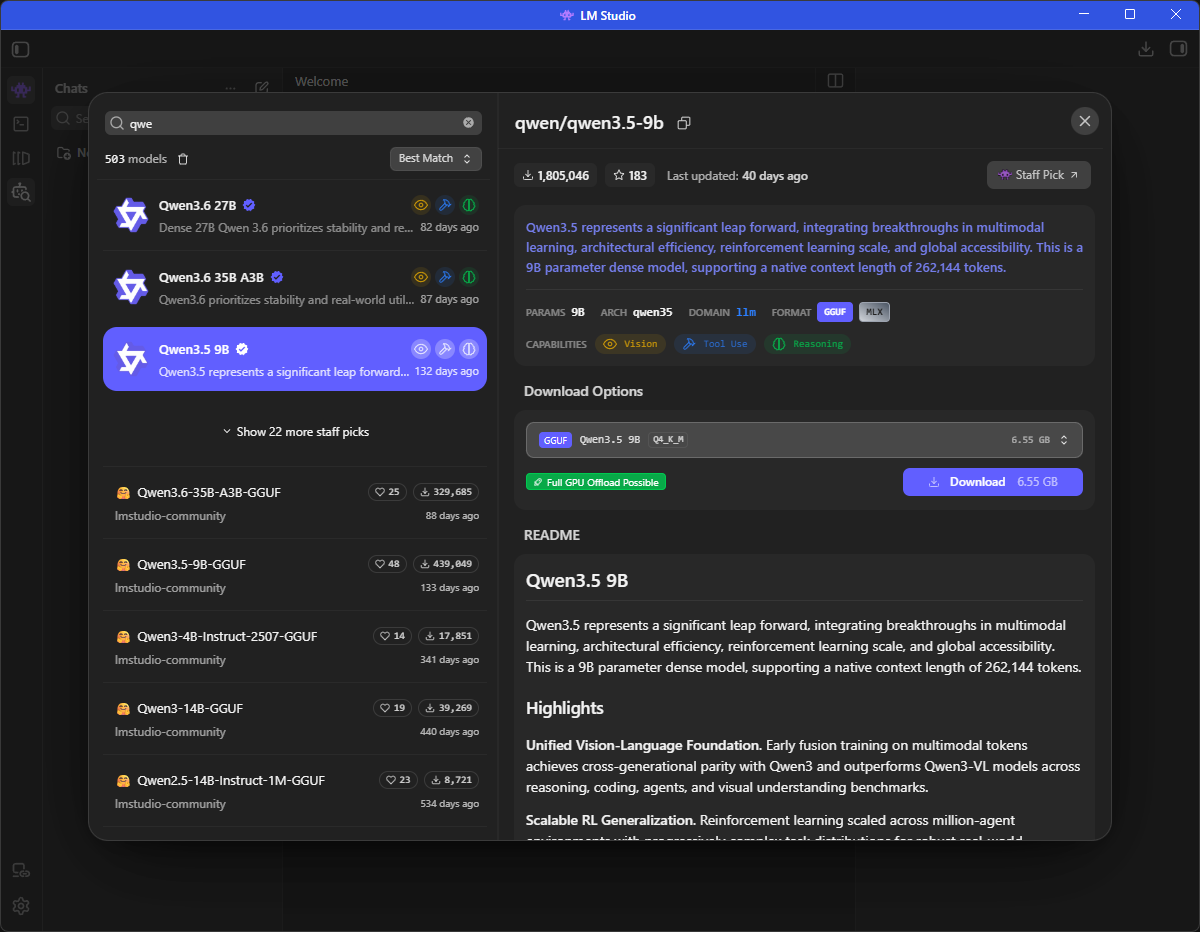The height and width of the screenshot is (932, 1200).
Task: Click the 'Highlights' README heading
Action: (x=565, y=708)
